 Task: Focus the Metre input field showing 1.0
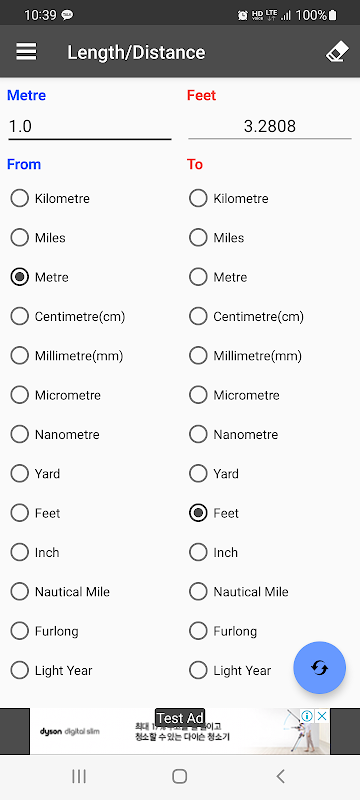click(x=89, y=126)
